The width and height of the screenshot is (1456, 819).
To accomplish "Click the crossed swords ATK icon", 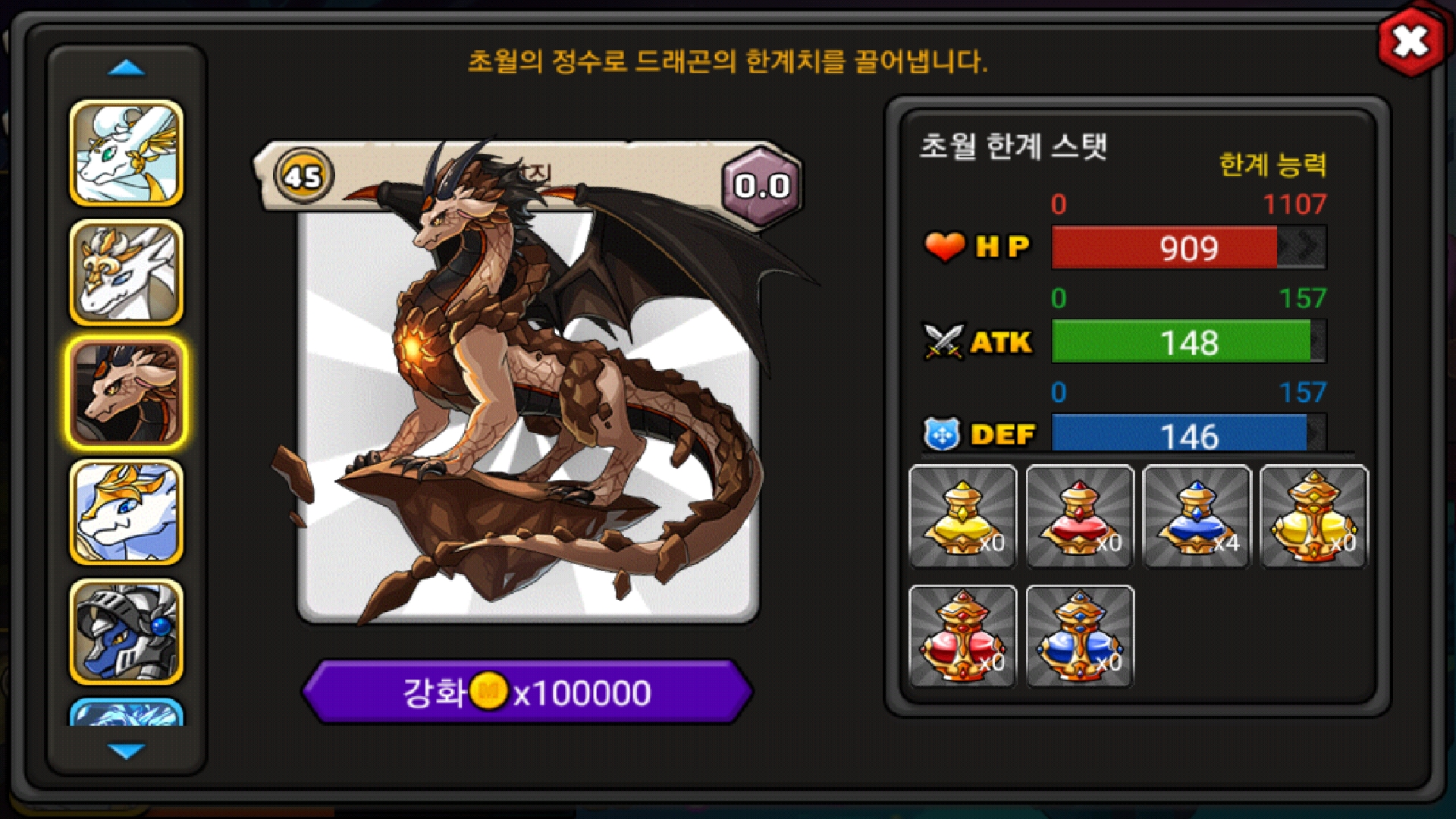I will coord(943,341).
